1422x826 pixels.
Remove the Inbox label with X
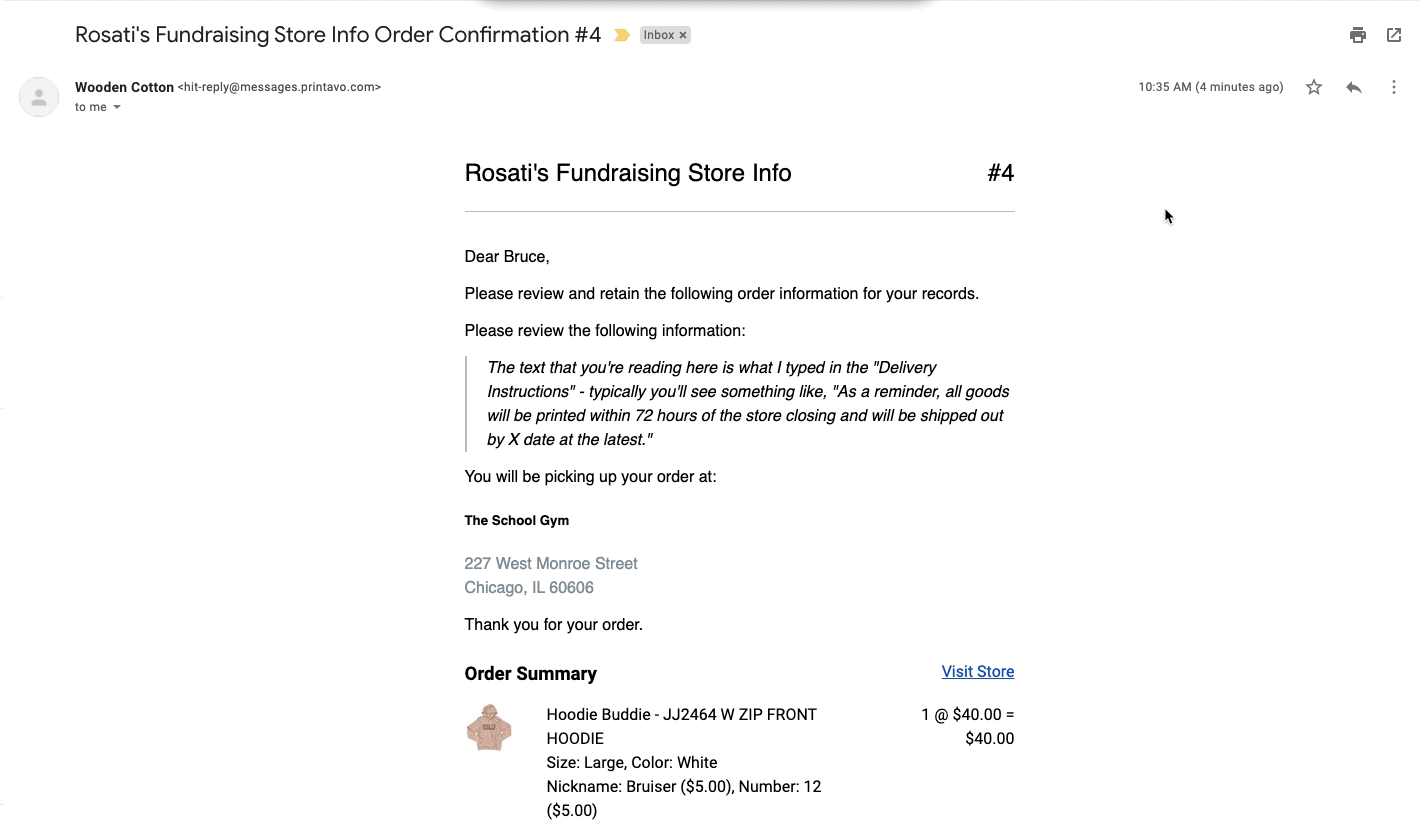click(x=683, y=35)
